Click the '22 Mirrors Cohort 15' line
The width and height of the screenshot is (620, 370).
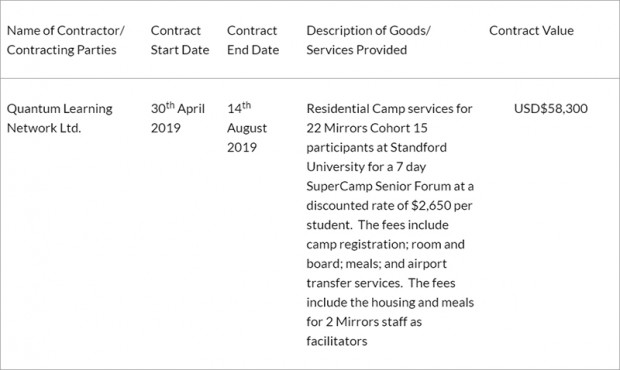point(367,128)
